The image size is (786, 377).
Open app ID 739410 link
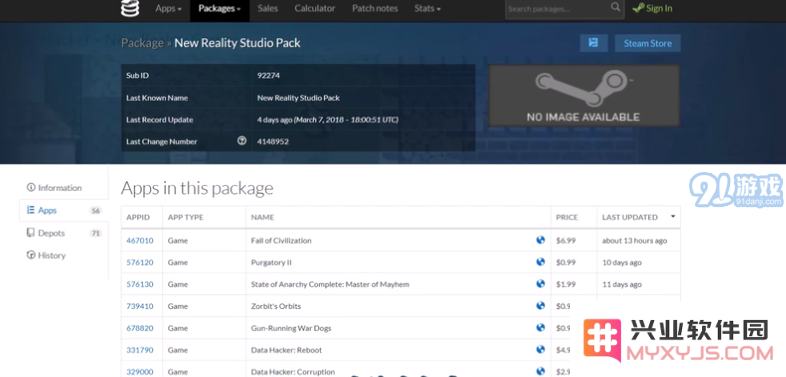(140, 306)
